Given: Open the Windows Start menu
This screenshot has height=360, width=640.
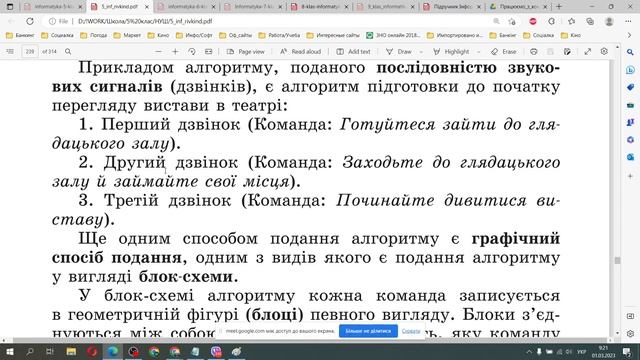Looking at the screenshot, I should (x=9, y=351).
